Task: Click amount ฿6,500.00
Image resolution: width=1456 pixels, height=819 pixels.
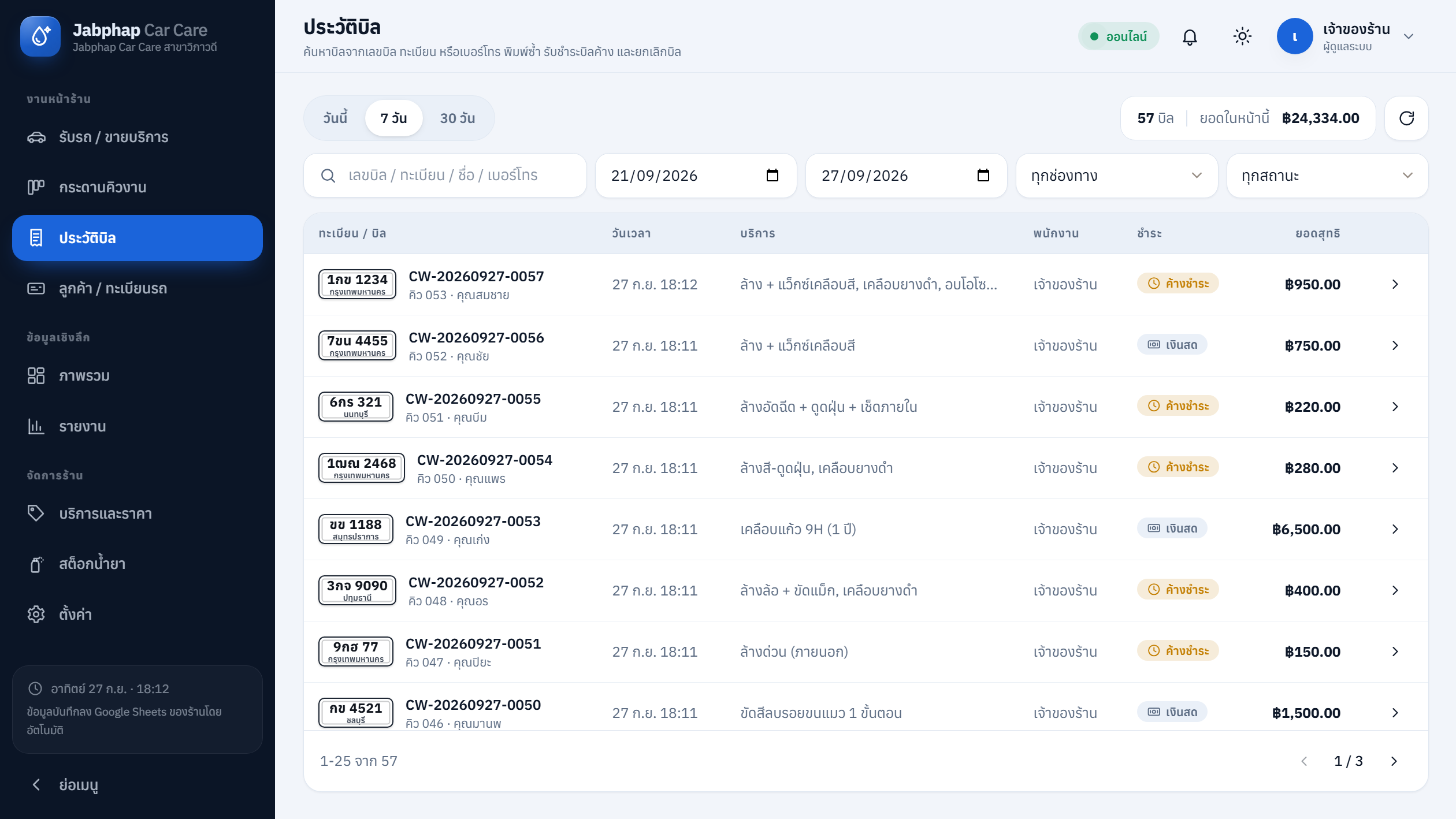Action: [x=1306, y=529]
